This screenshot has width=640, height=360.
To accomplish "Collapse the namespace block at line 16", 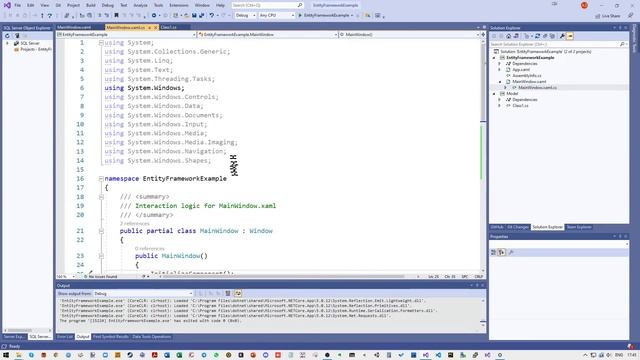I will coord(101,179).
